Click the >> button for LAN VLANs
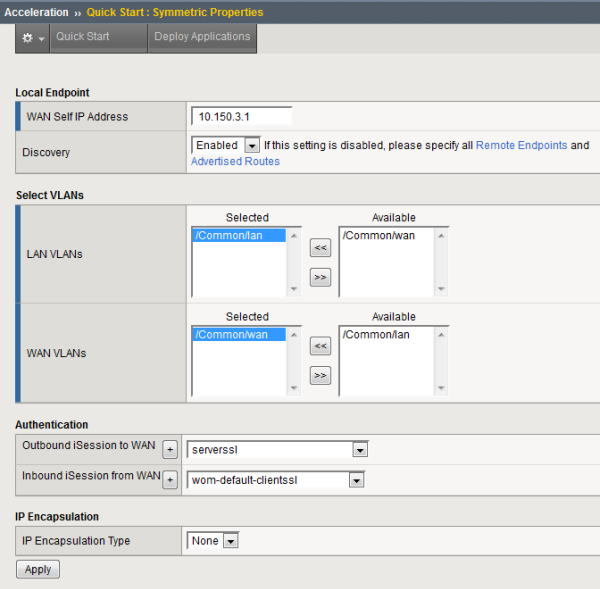600x589 pixels. tap(320, 277)
